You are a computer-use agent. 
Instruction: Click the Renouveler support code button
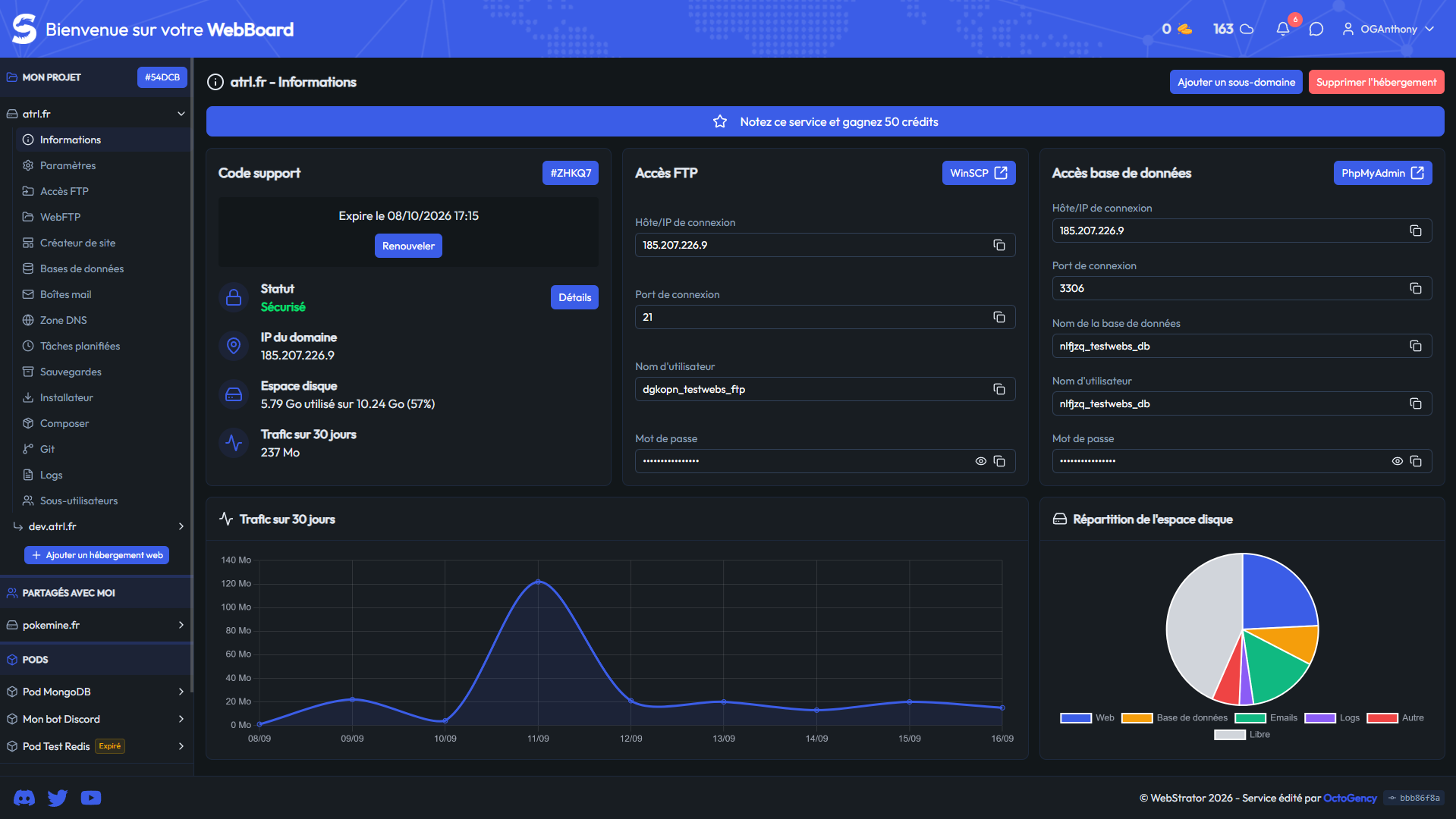click(408, 246)
